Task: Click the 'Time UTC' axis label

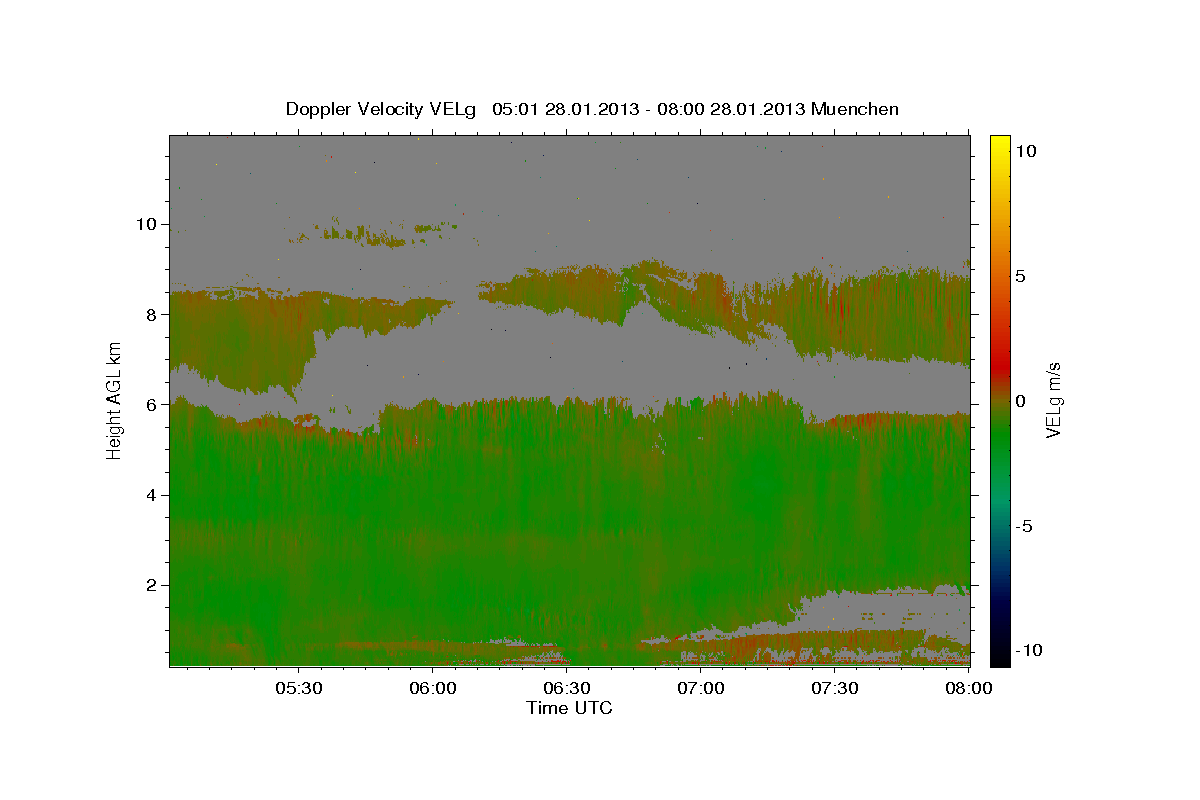Action: click(569, 708)
